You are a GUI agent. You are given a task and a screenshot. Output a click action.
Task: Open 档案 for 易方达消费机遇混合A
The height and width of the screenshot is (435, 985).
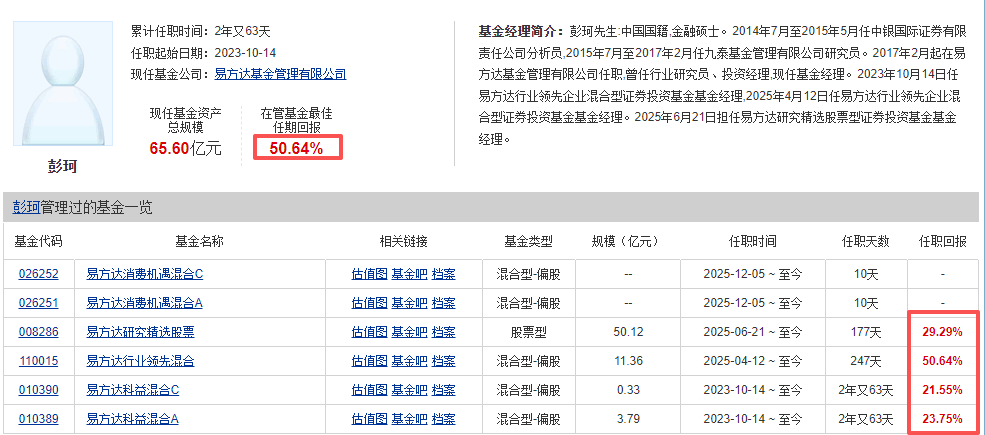[444, 303]
